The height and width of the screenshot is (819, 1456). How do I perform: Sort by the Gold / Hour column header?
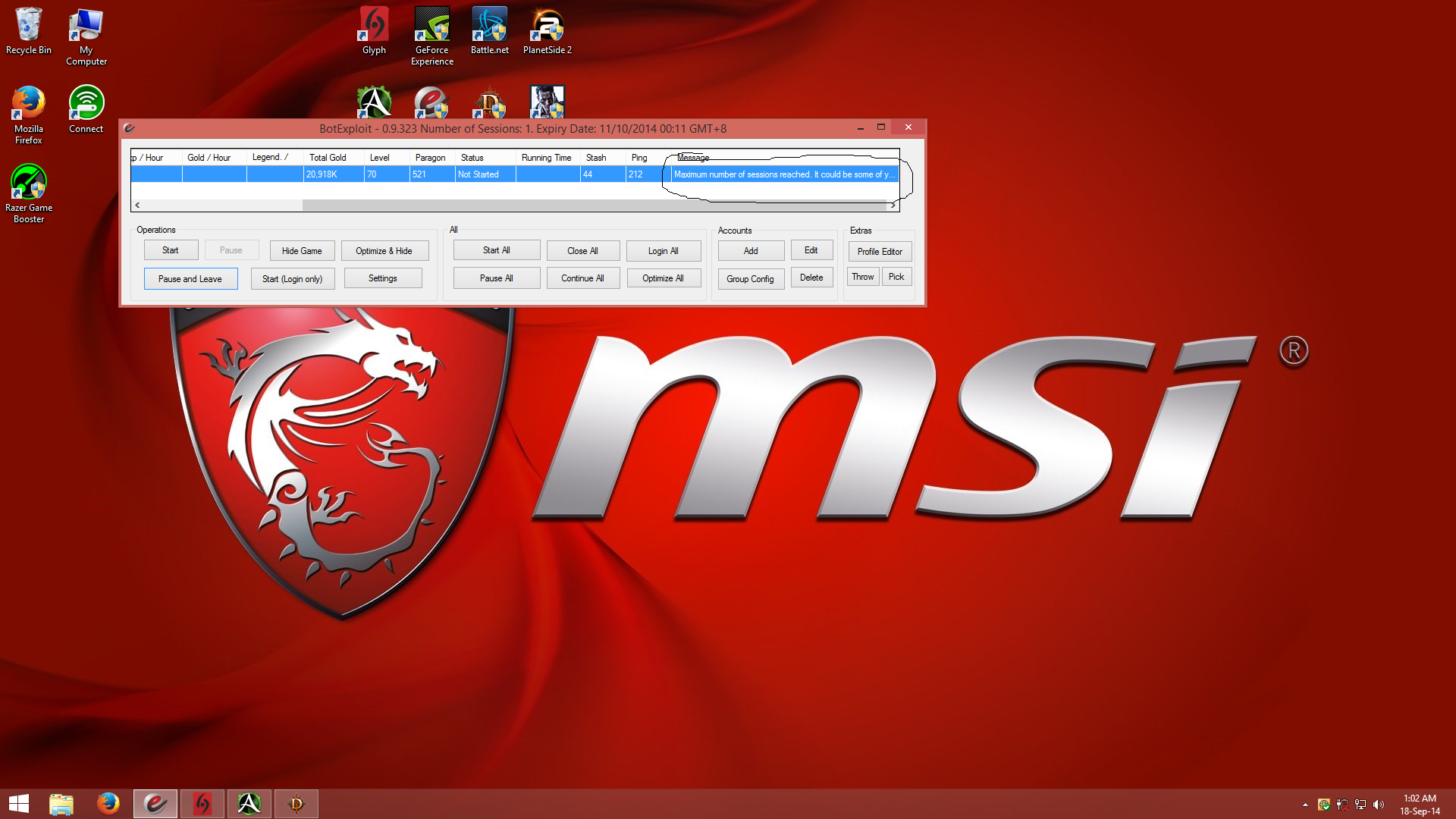pos(215,158)
